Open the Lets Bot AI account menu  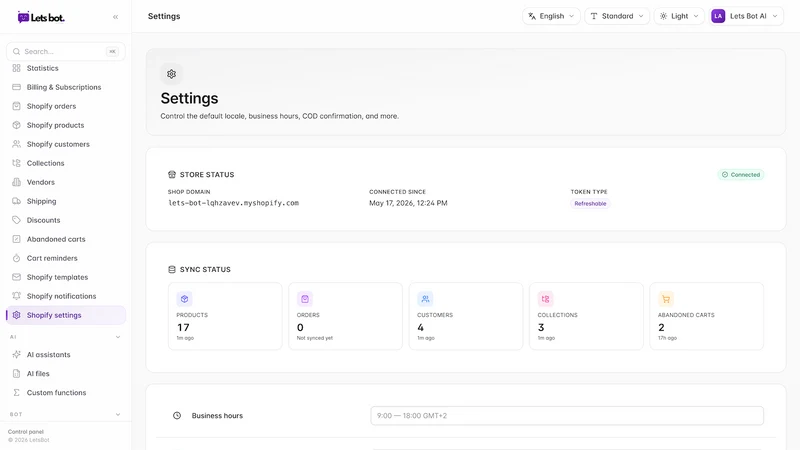[x=746, y=16]
